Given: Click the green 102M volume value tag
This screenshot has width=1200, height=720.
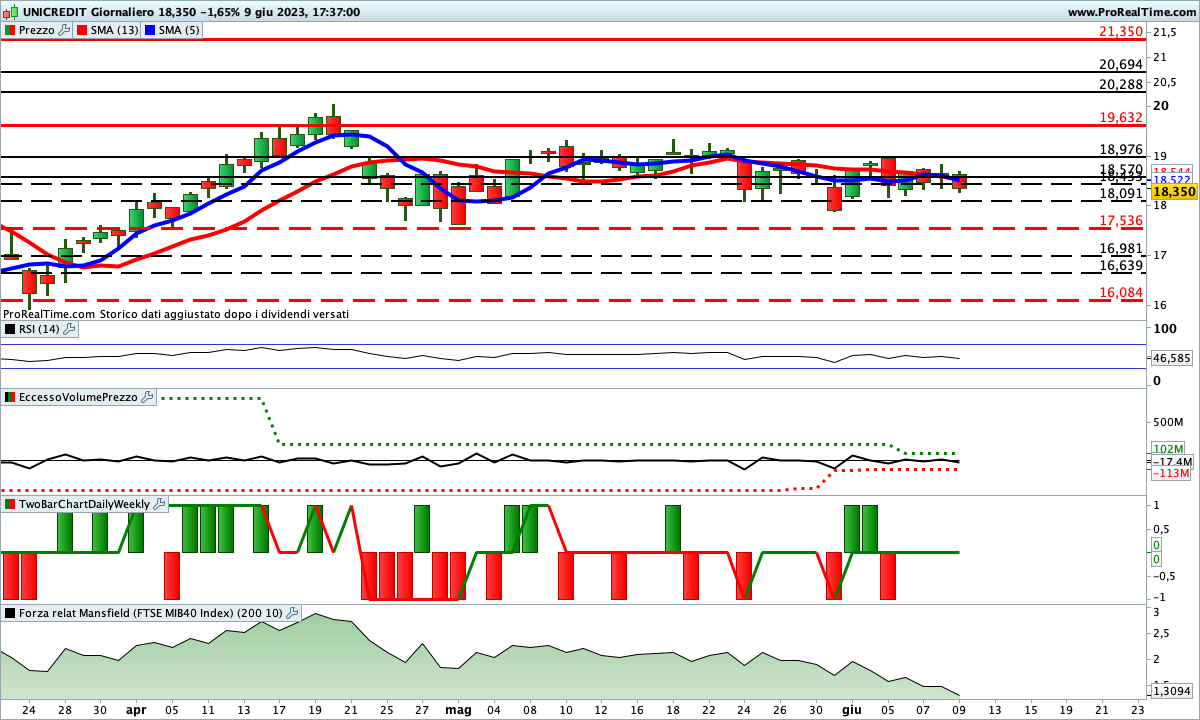Looking at the screenshot, I should [x=1168, y=449].
